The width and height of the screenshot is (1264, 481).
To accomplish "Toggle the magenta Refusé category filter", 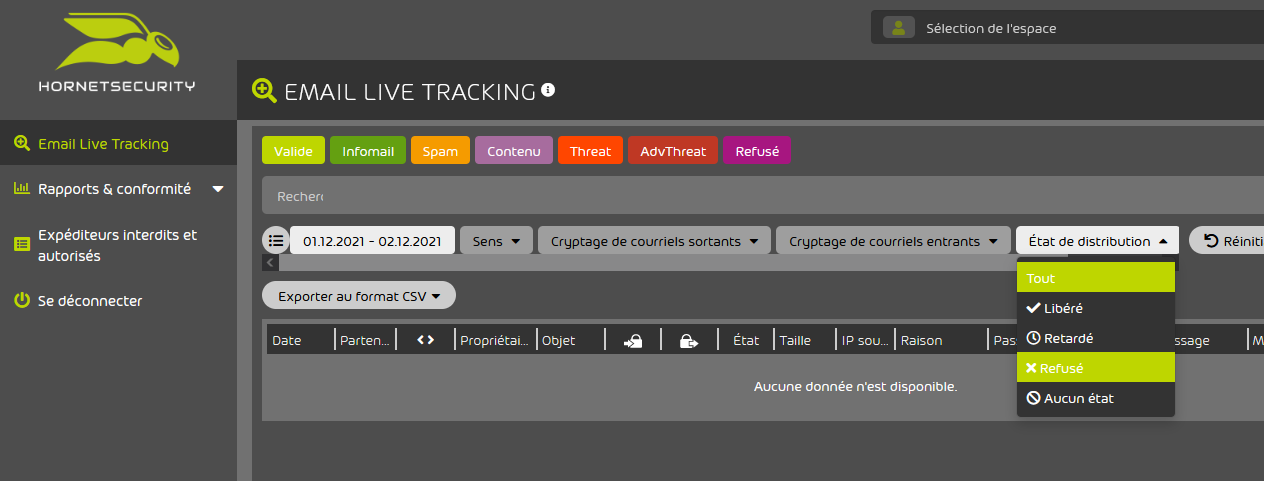I will tap(757, 151).
